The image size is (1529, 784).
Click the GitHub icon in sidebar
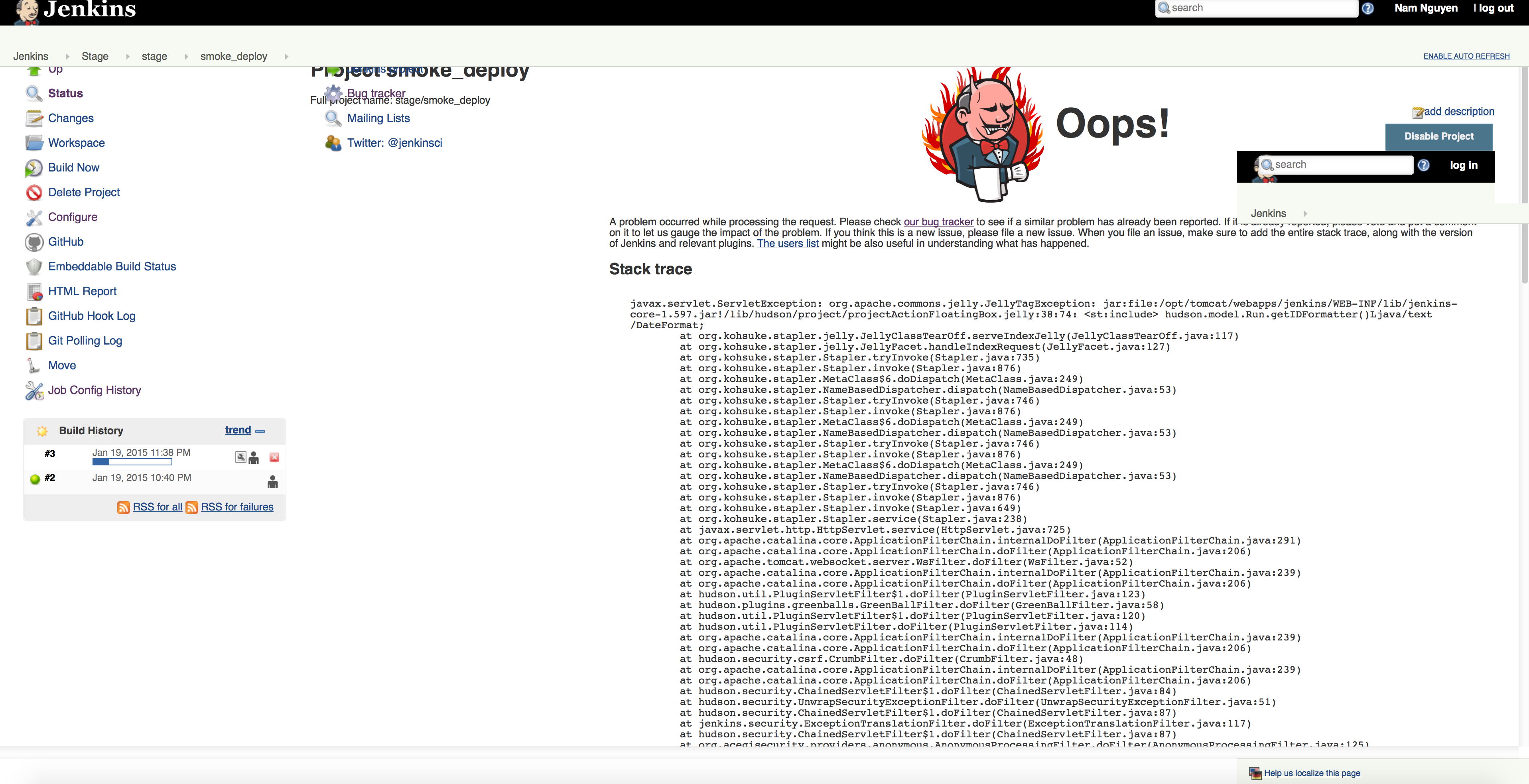pyautogui.click(x=35, y=241)
